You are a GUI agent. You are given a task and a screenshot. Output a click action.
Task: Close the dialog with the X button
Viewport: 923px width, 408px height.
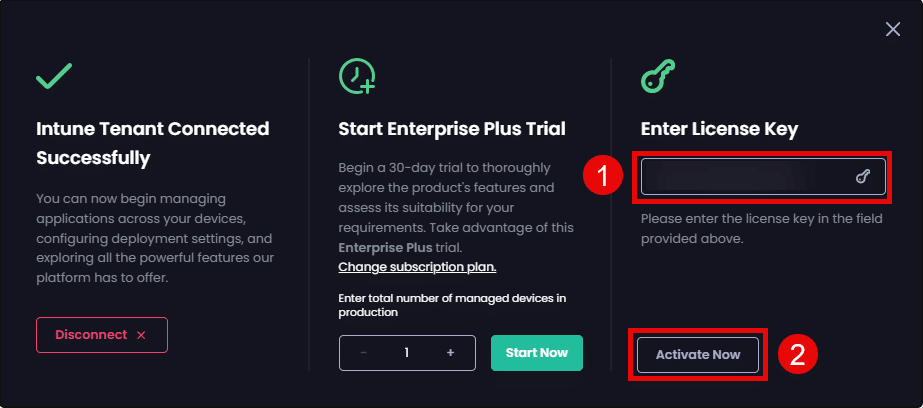pos(893,30)
